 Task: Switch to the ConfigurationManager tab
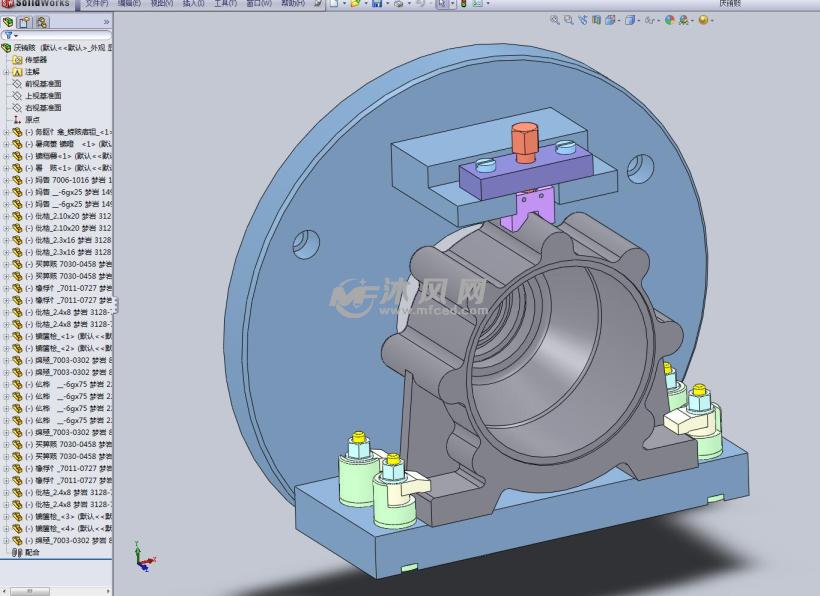[41, 21]
